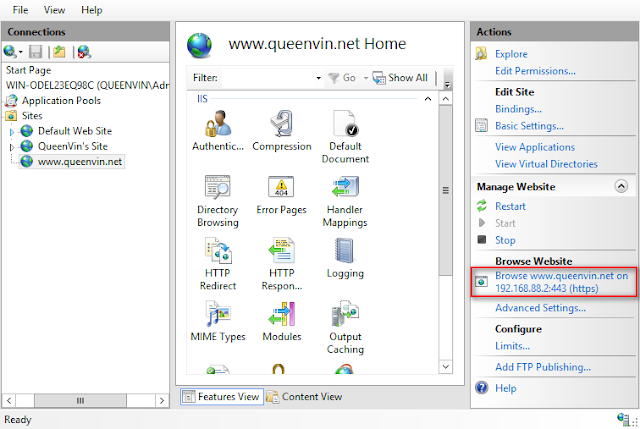Click the greyed Start play icon

click(482, 222)
